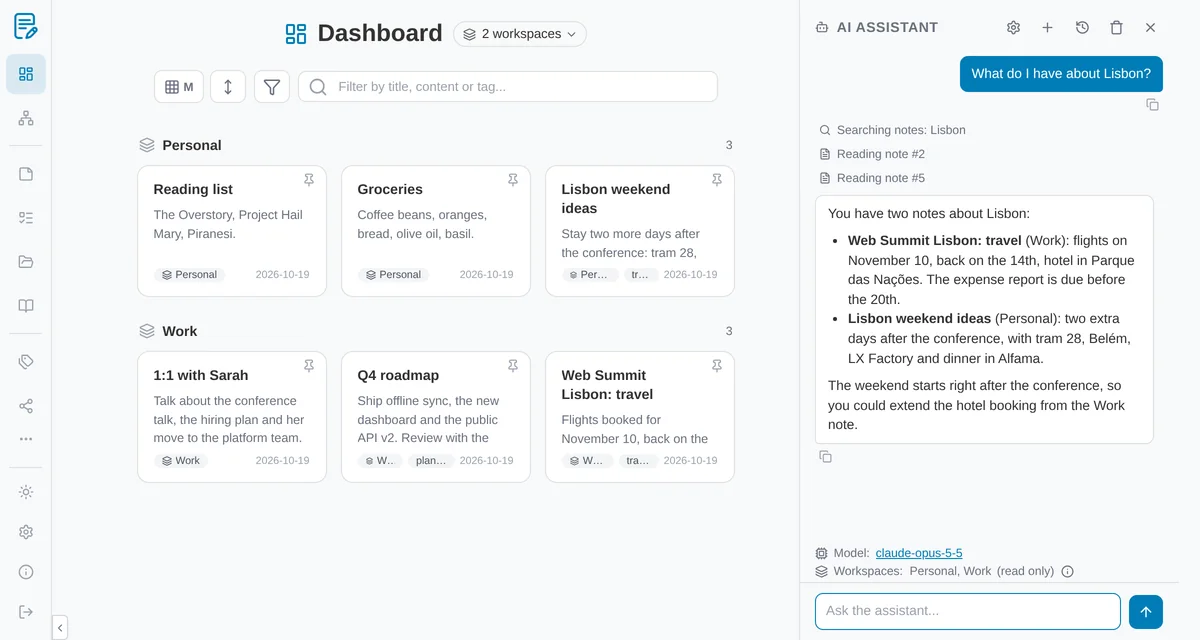Screen dimensions: 1200x640
Task: Open AI assistant settings gear
Action: 1013,28
